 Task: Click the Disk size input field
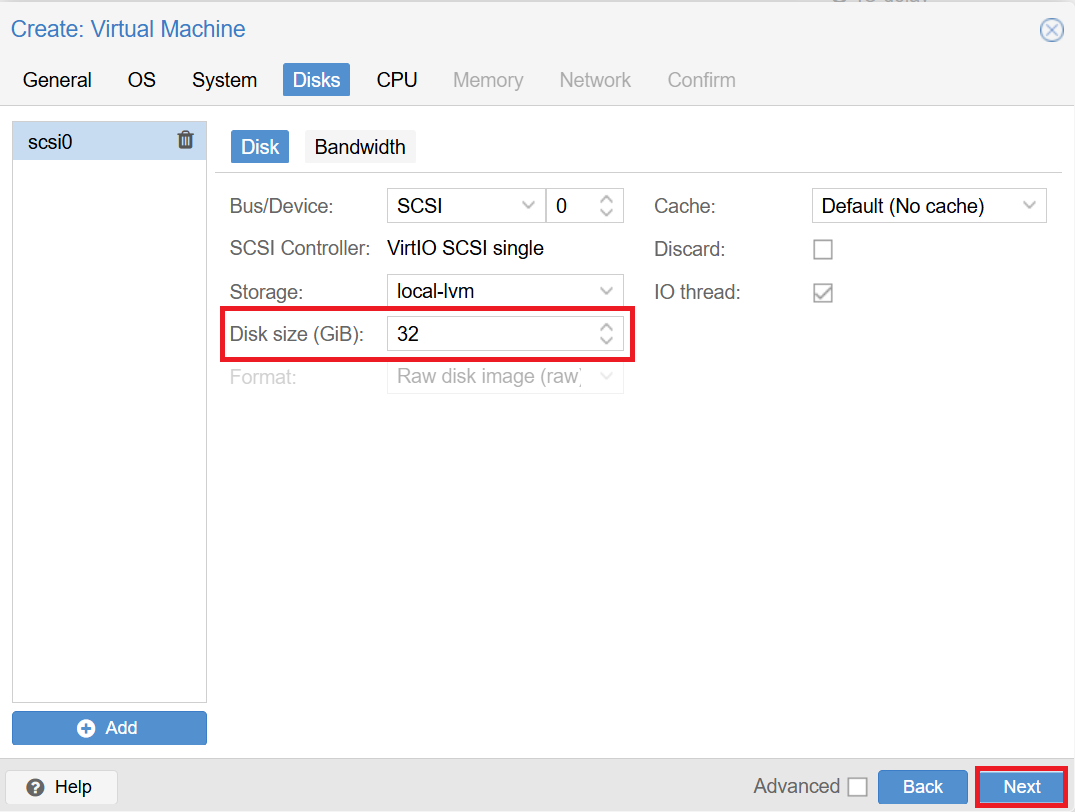tap(490, 334)
